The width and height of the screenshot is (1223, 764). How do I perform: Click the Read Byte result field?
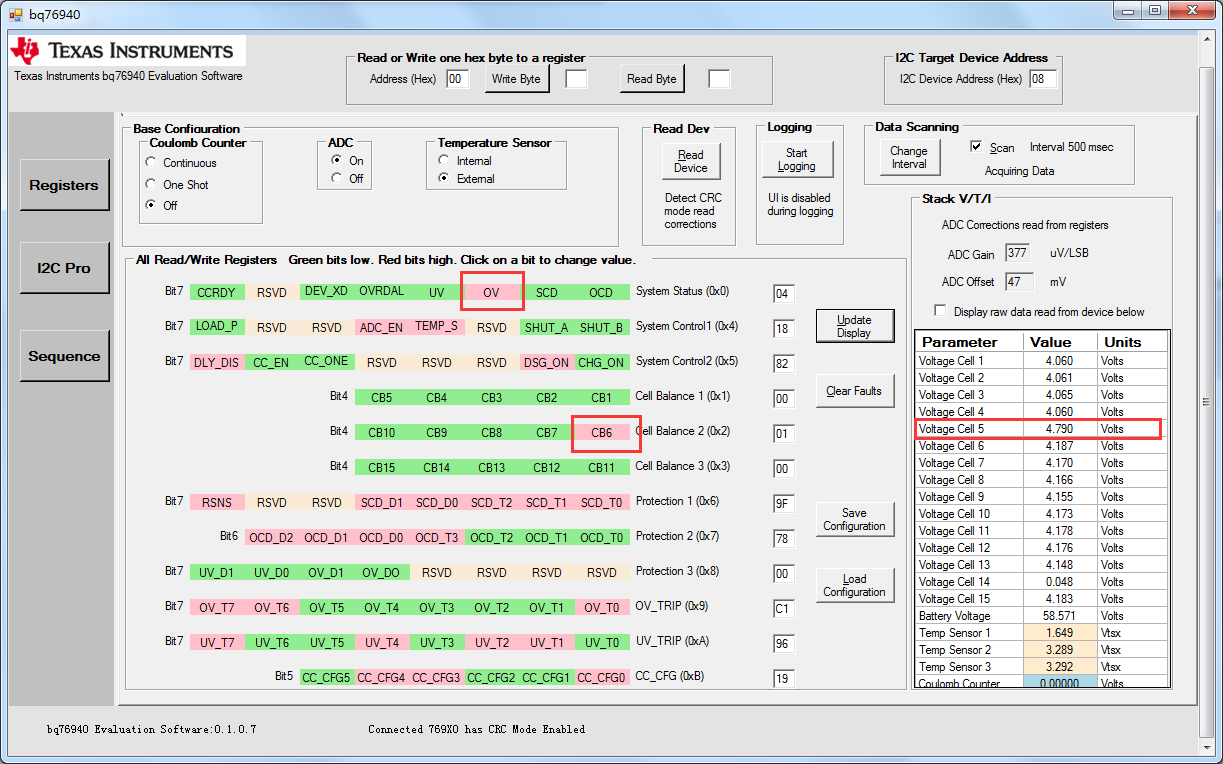pyautogui.click(x=719, y=79)
